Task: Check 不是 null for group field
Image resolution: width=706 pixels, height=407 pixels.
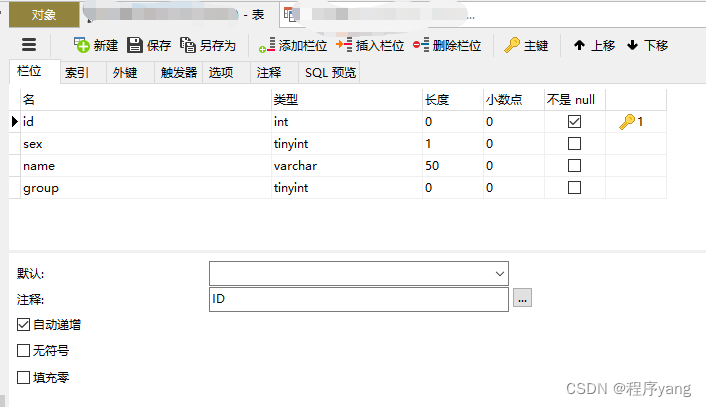Action: click(x=574, y=187)
